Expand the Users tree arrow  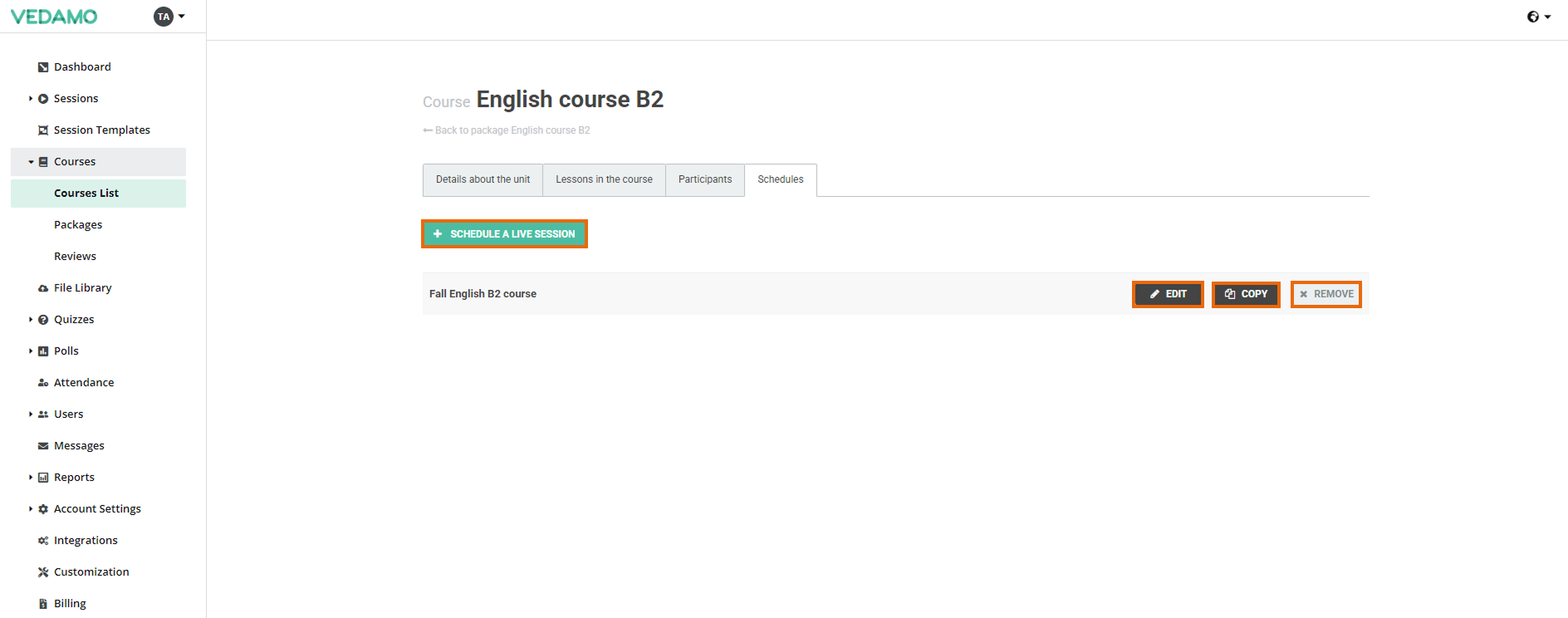31,414
